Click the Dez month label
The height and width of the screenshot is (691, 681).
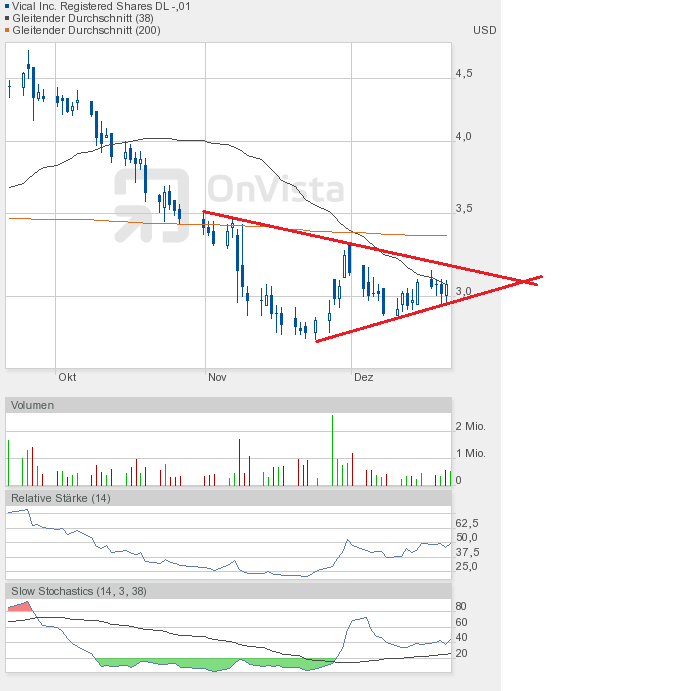point(364,377)
